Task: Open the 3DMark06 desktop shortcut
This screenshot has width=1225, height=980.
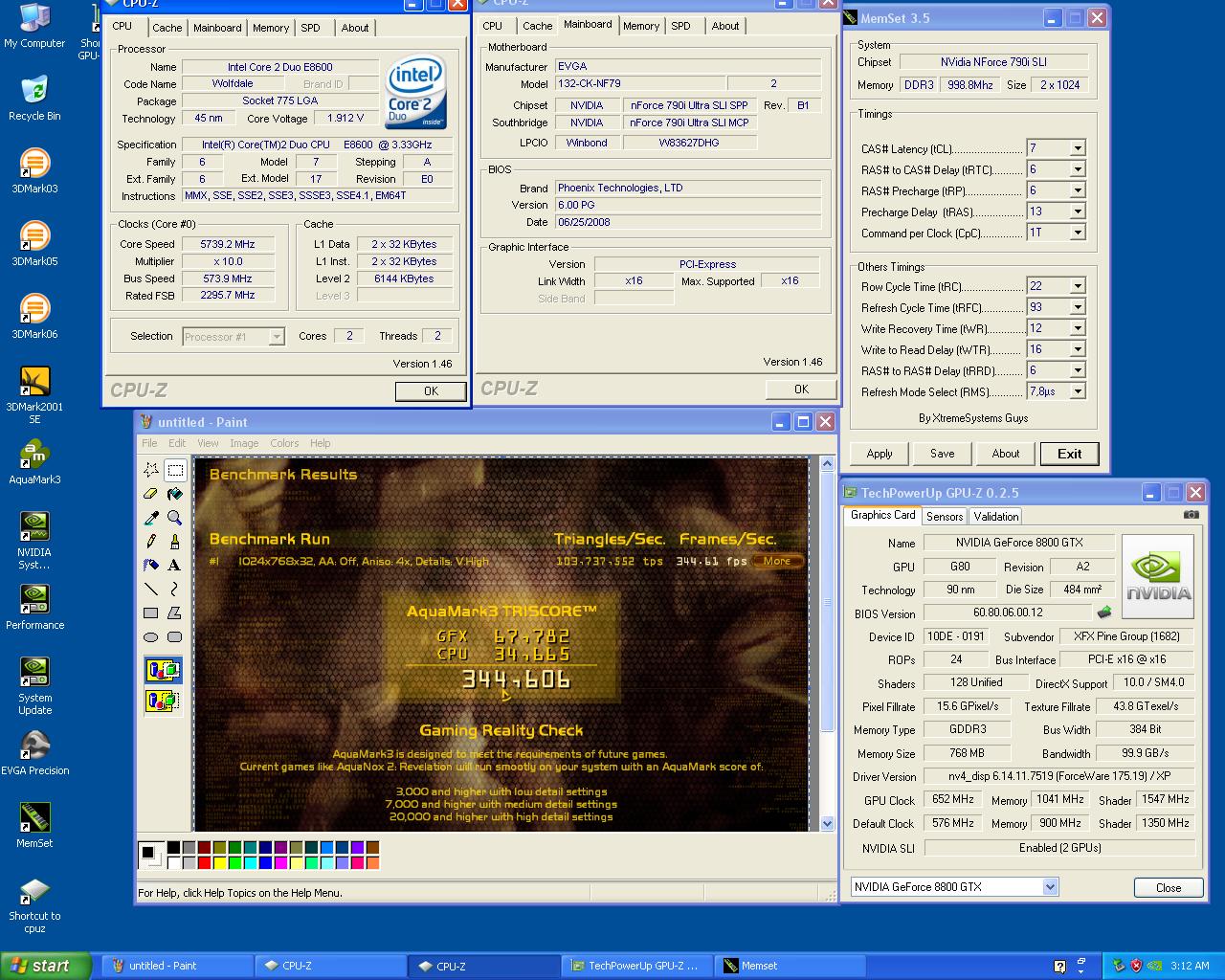Action: click(34, 316)
